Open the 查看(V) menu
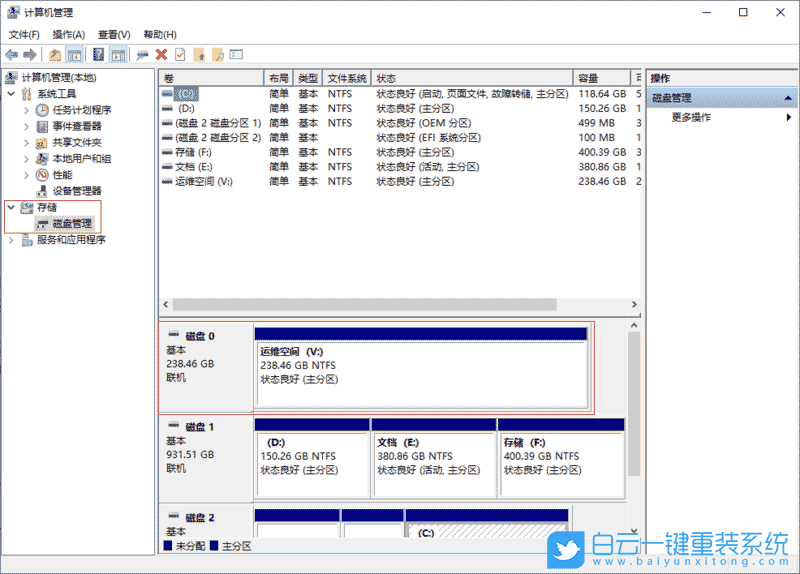The height and width of the screenshot is (574, 800). (x=114, y=34)
